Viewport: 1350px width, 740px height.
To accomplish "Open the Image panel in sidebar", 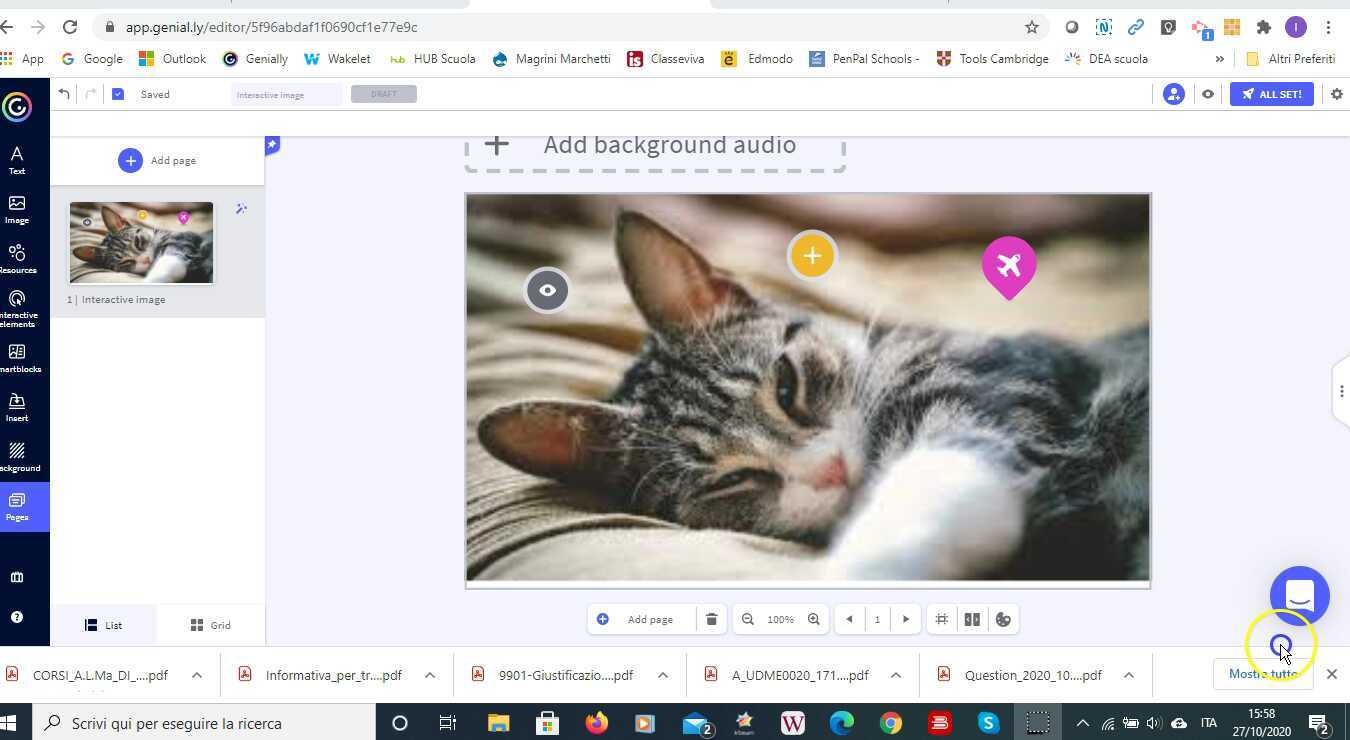I will tap(17, 209).
